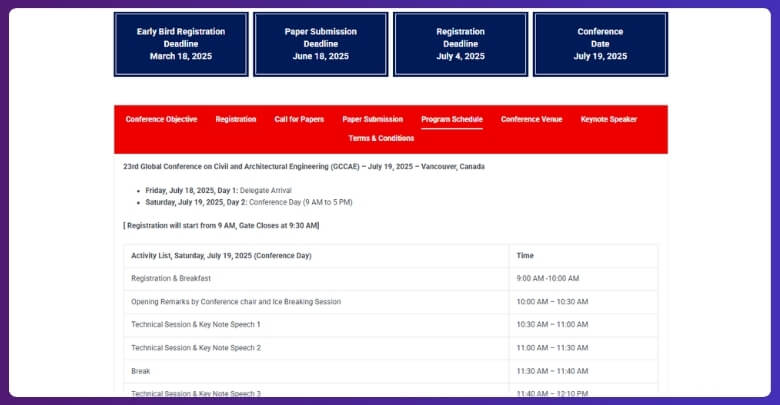Click the 11:00 AM – 11:30 AM time cell
This screenshot has width=780, height=405.
pos(584,348)
